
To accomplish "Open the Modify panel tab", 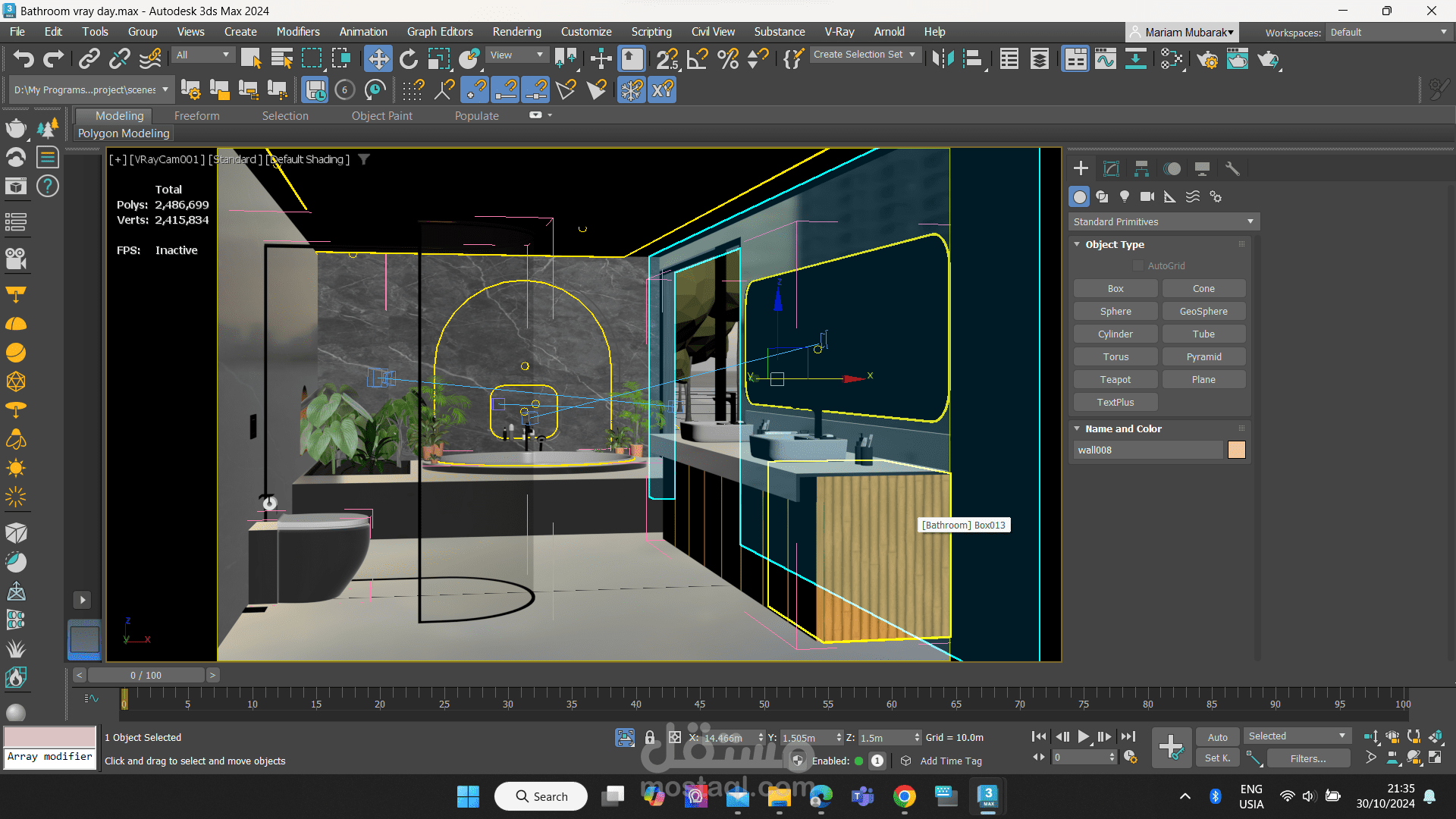I will pyautogui.click(x=1111, y=168).
